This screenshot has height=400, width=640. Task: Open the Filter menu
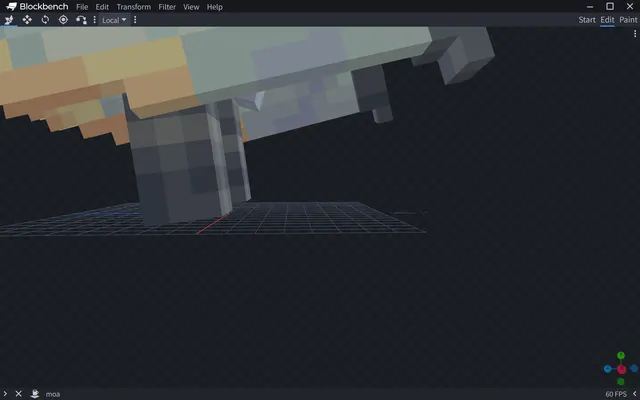167,7
